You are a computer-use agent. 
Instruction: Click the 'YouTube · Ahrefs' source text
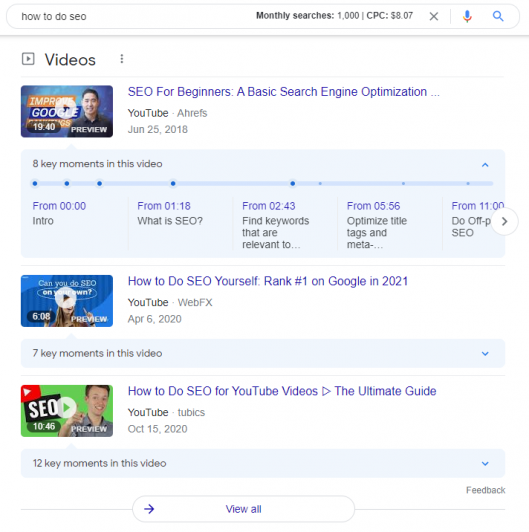pyautogui.click(x=167, y=113)
